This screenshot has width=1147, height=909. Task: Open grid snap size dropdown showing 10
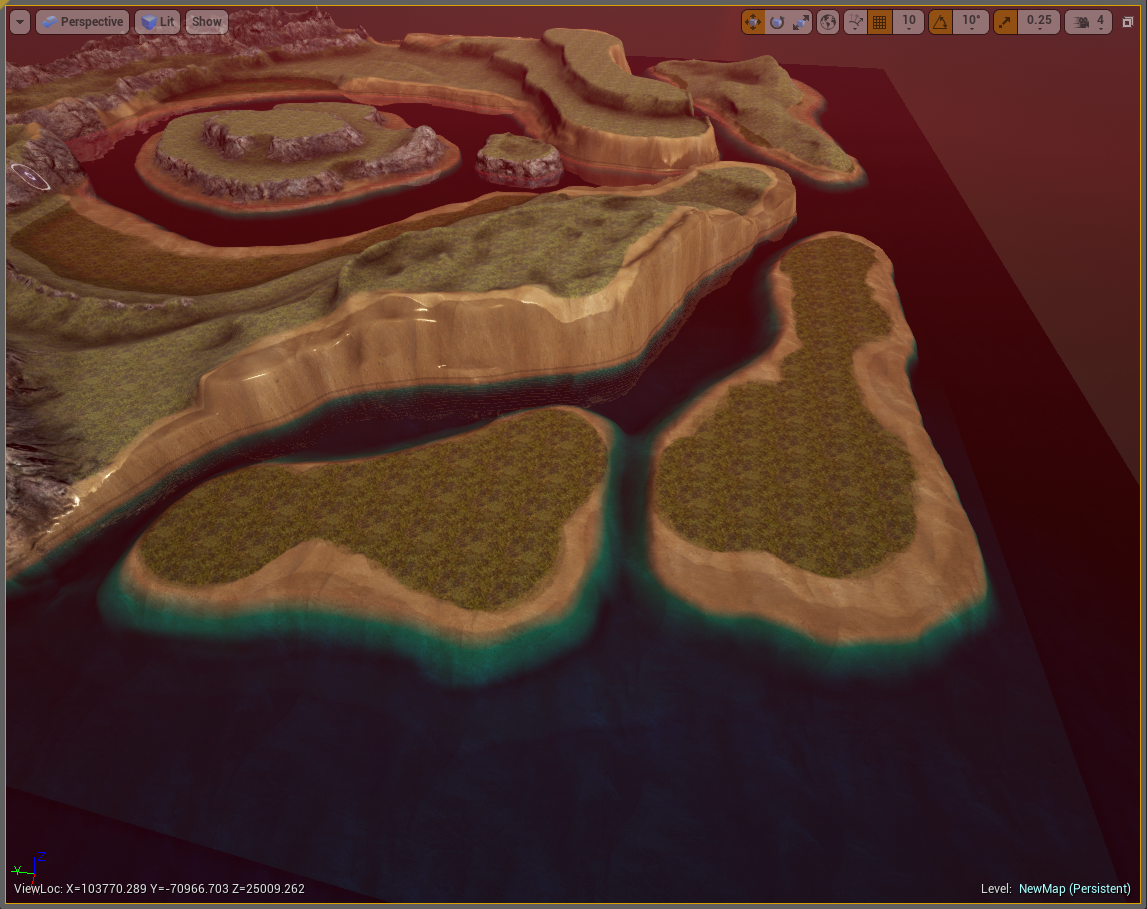(909, 22)
